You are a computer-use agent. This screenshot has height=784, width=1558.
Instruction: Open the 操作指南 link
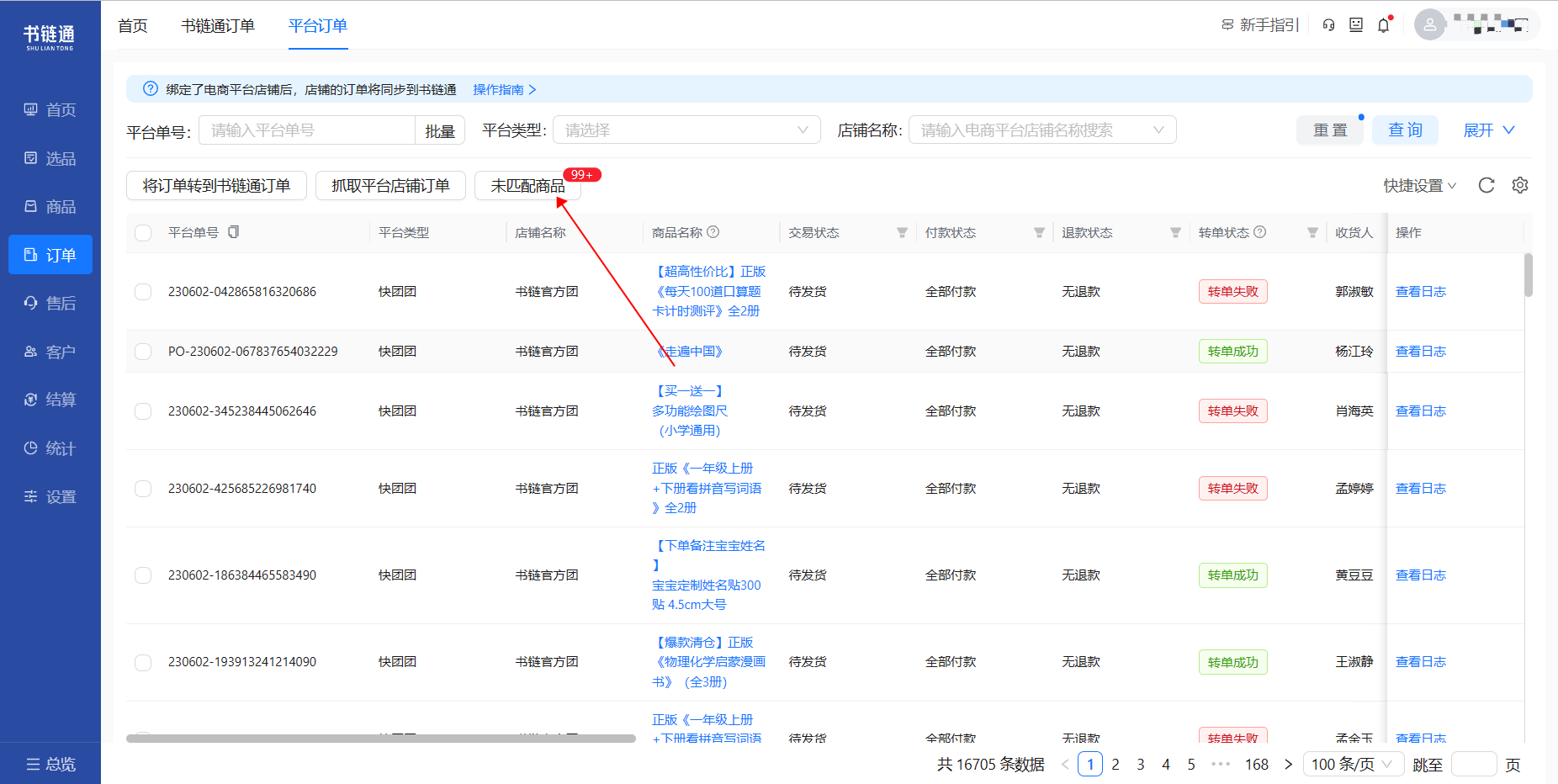505,89
